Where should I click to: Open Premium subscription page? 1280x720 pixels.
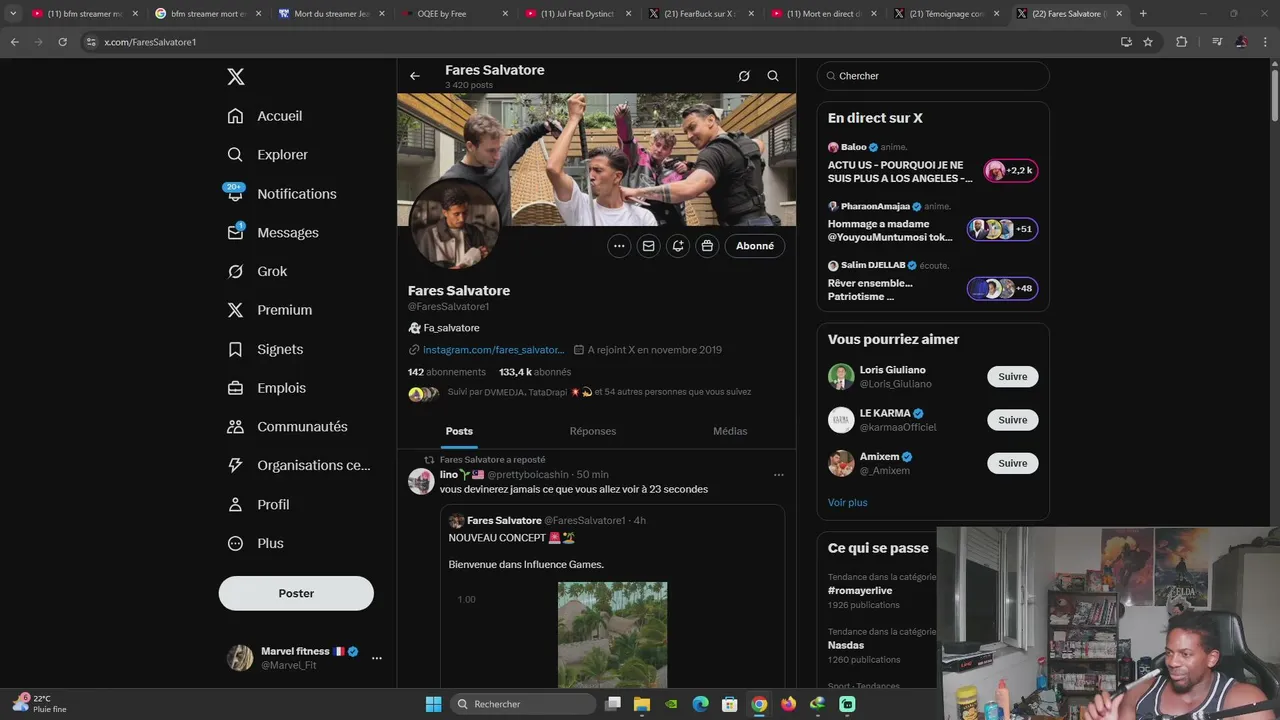coord(269,310)
